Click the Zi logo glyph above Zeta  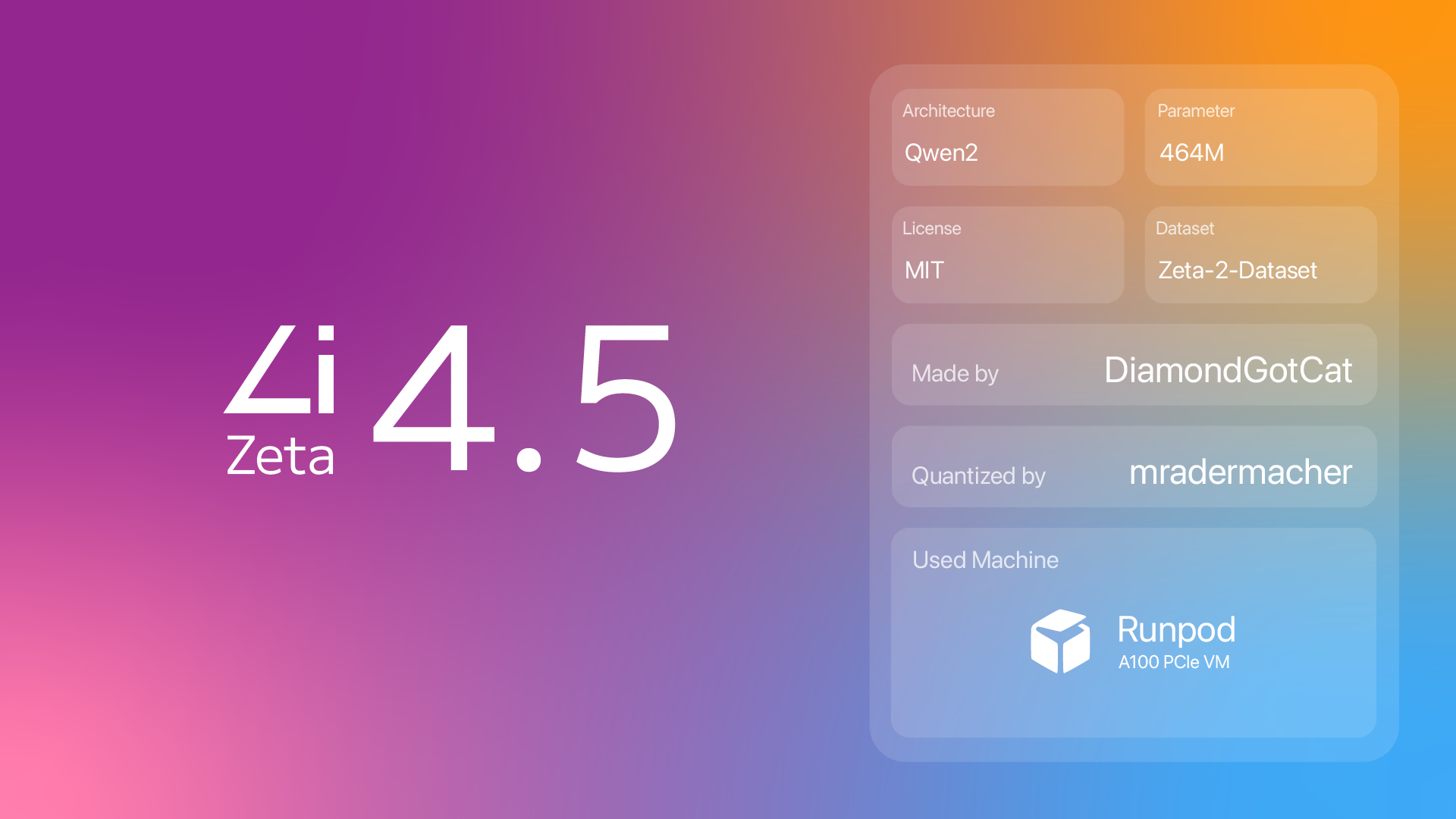pyautogui.click(x=280, y=369)
